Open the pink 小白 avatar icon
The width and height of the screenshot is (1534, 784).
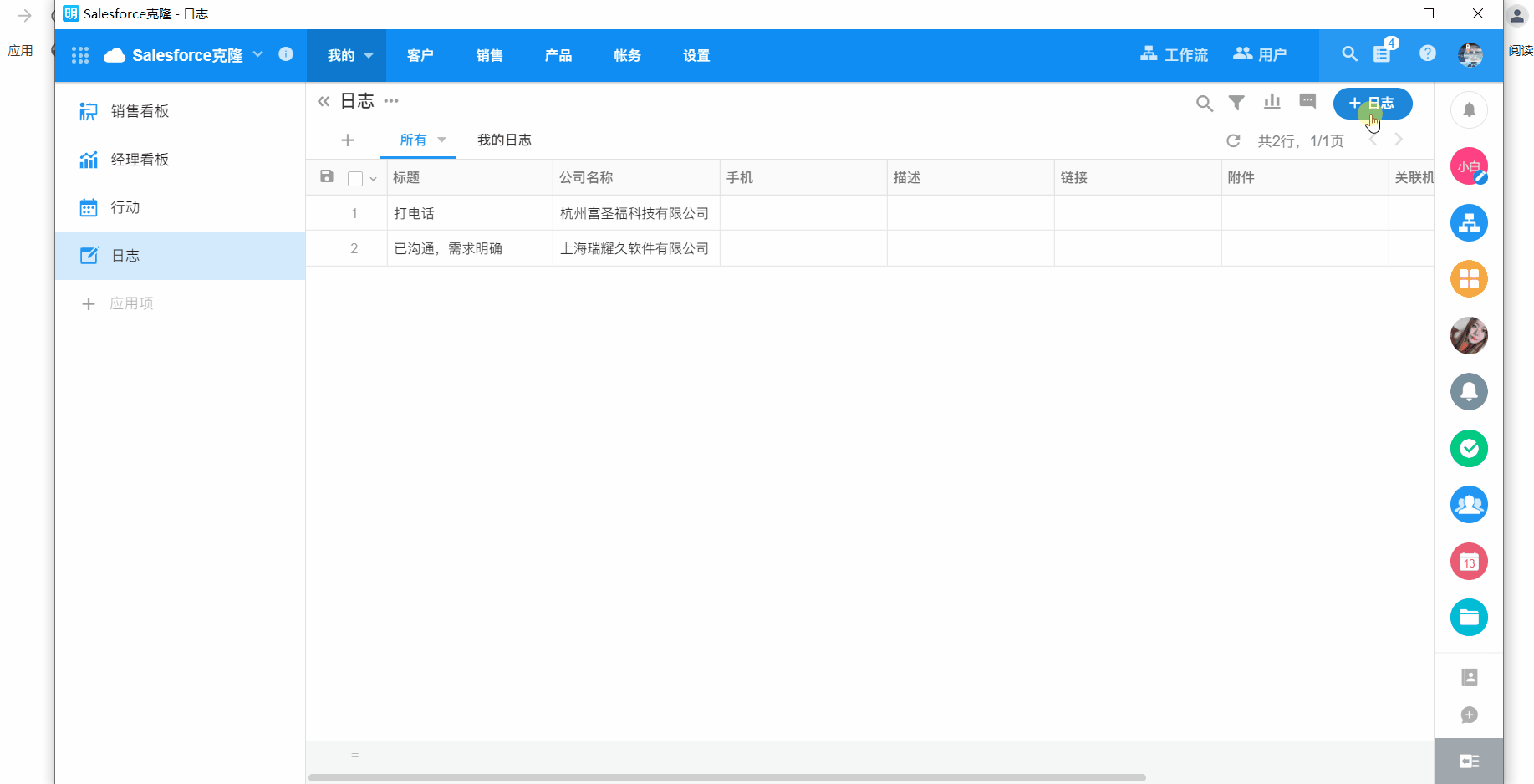click(1469, 166)
